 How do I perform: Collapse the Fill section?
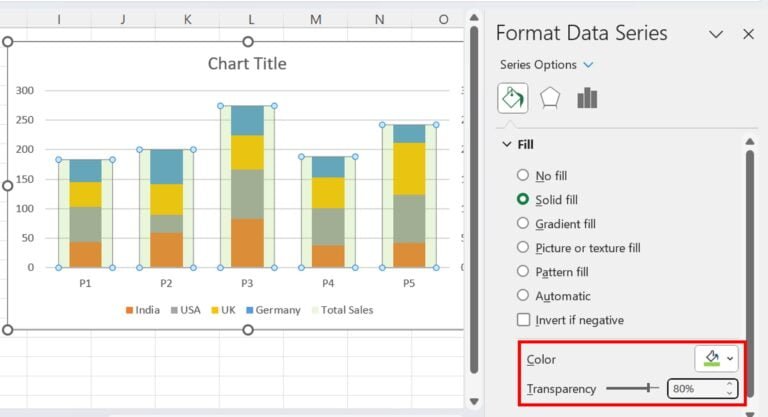tap(506, 145)
